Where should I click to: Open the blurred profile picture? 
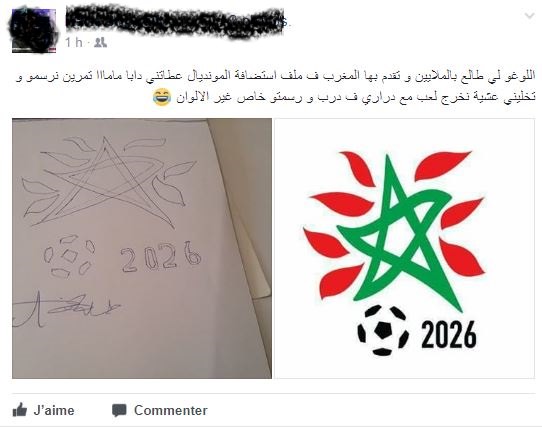tap(34, 31)
